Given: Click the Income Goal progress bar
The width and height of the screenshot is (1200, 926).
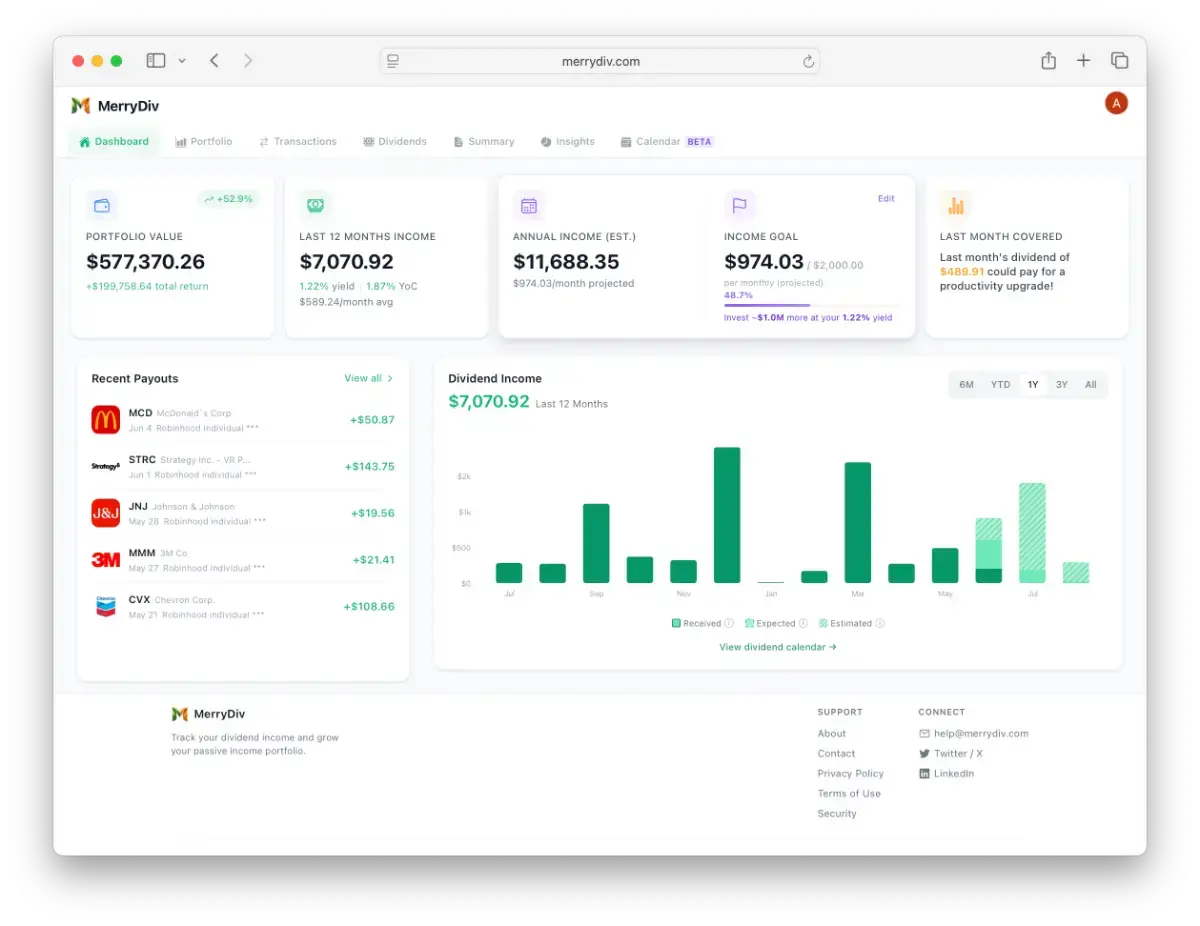Looking at the screenshot, I should tap(812, 305).
